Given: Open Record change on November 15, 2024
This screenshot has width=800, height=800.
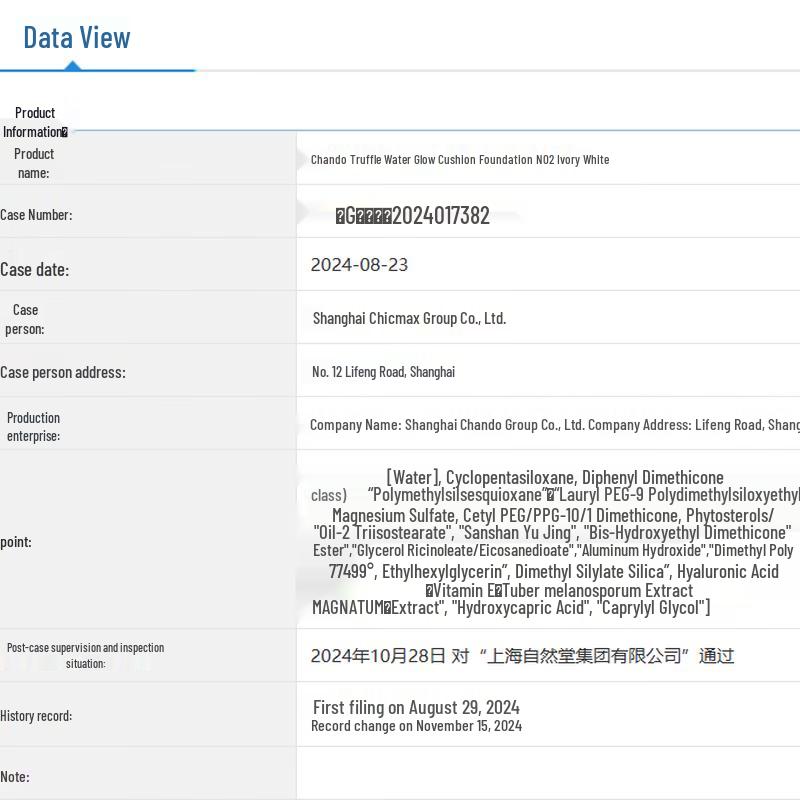Looking at the screenshot, I should (416, 726).
